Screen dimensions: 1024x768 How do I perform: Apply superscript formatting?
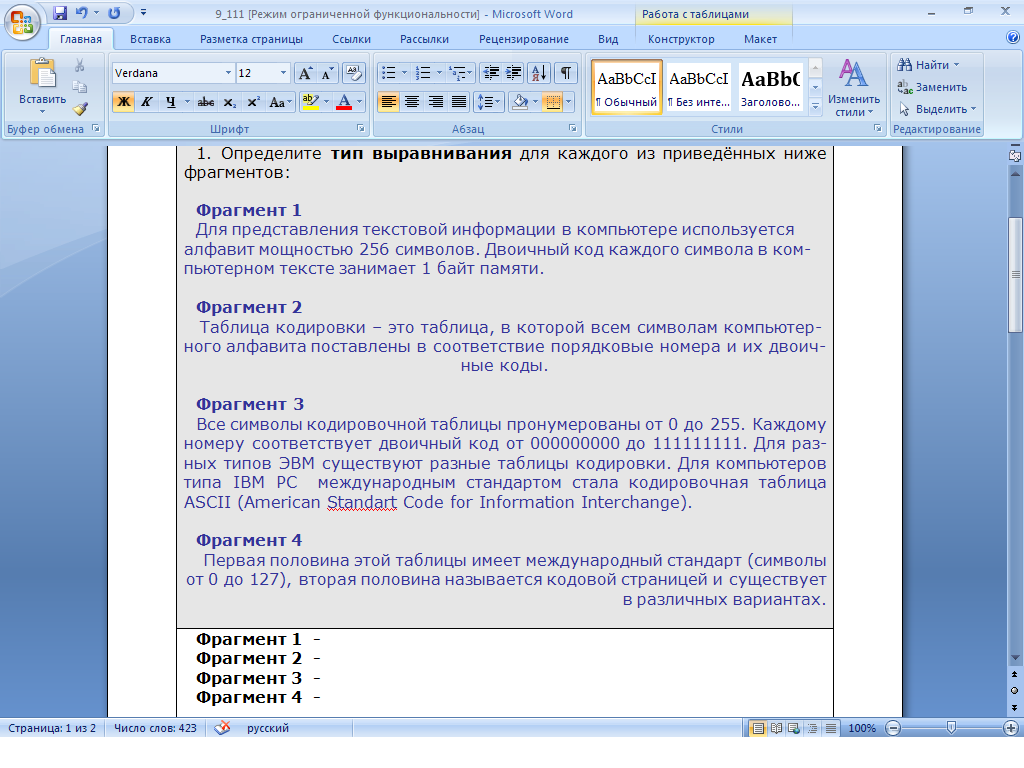point(253,102)
